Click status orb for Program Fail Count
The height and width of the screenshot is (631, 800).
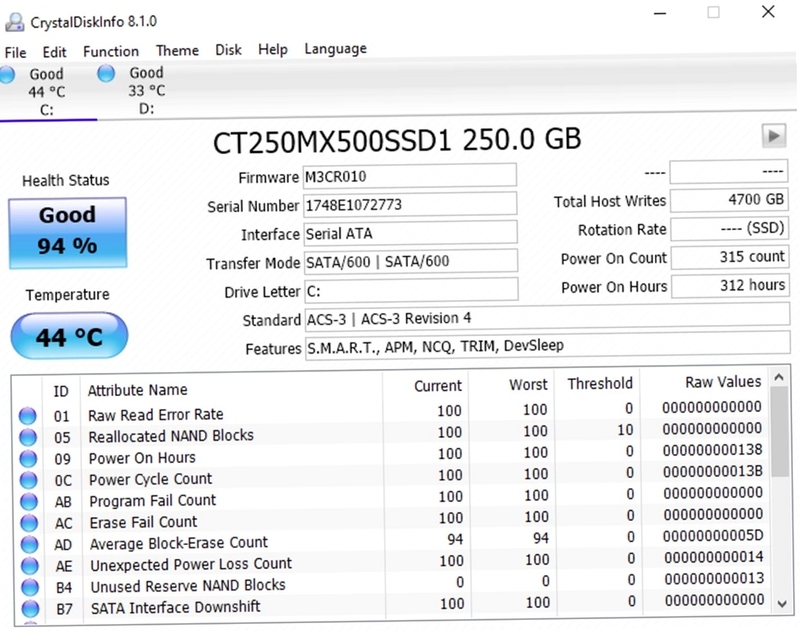coord(29,501)
